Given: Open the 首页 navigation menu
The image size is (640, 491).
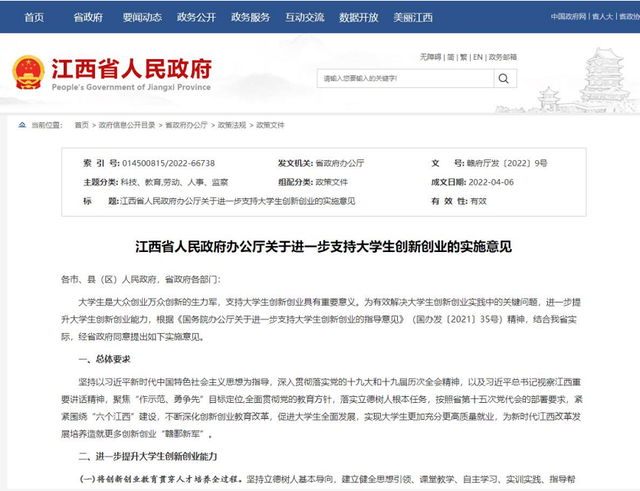Looking at the screenshot, I should [34, 17].
